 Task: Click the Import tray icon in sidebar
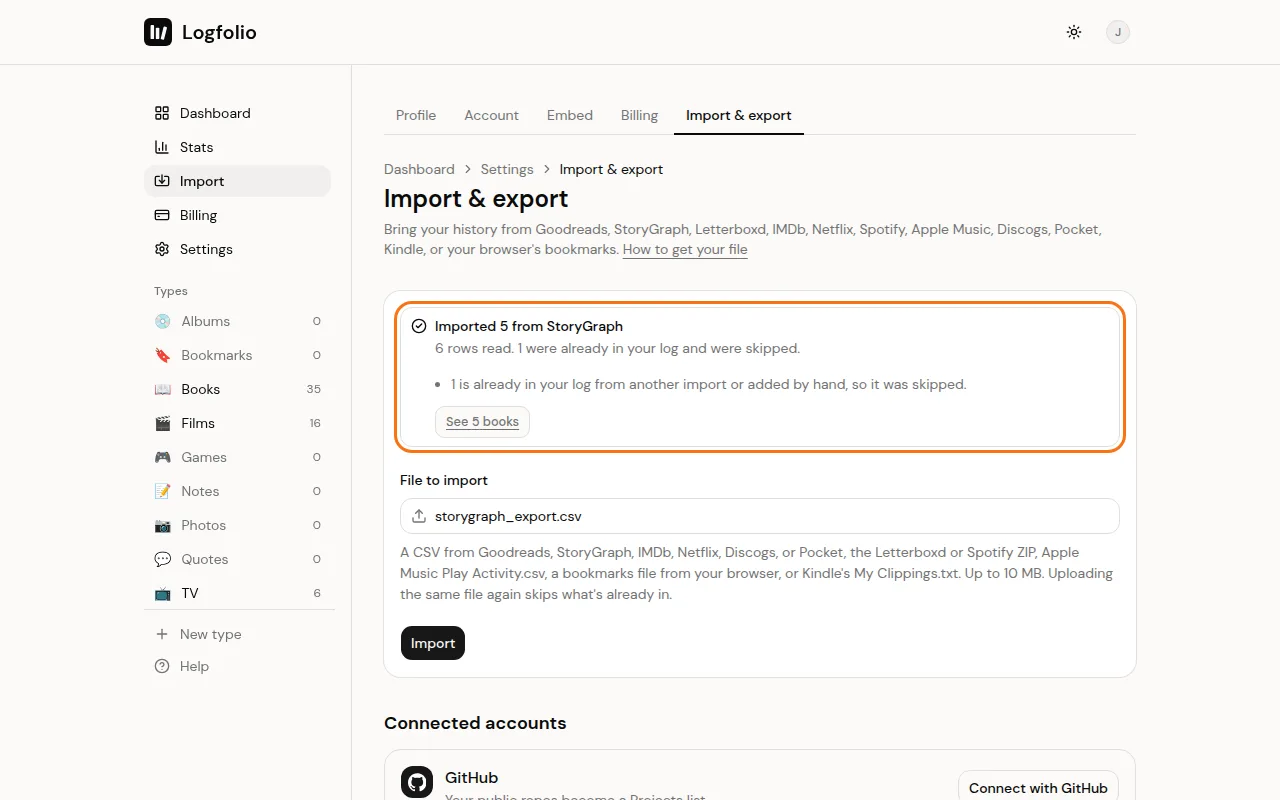(162, 181)
